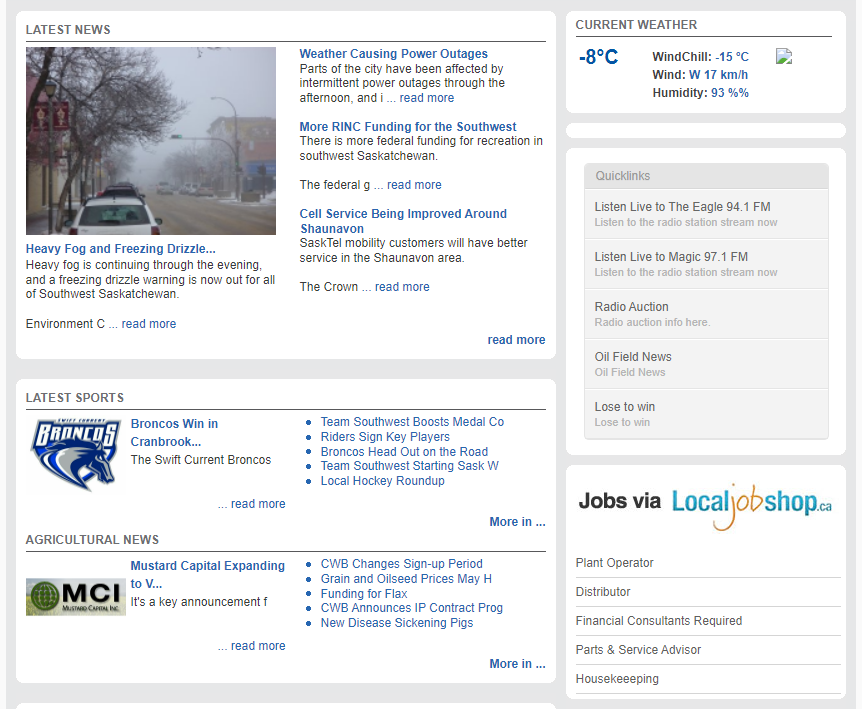Open the Local Hockey Roundup story
Screen dimensions: 862x709
pyautogui.click(x=382, y=481)
